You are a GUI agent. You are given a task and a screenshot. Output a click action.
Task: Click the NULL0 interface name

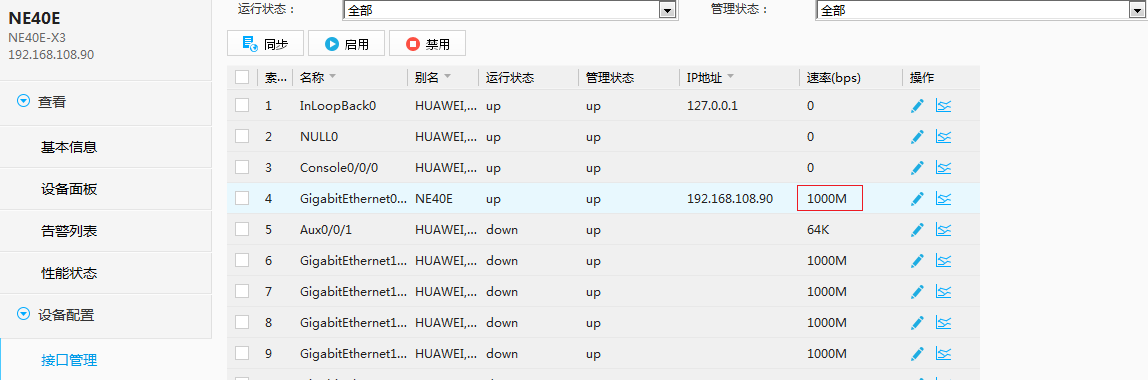(318, 137)
